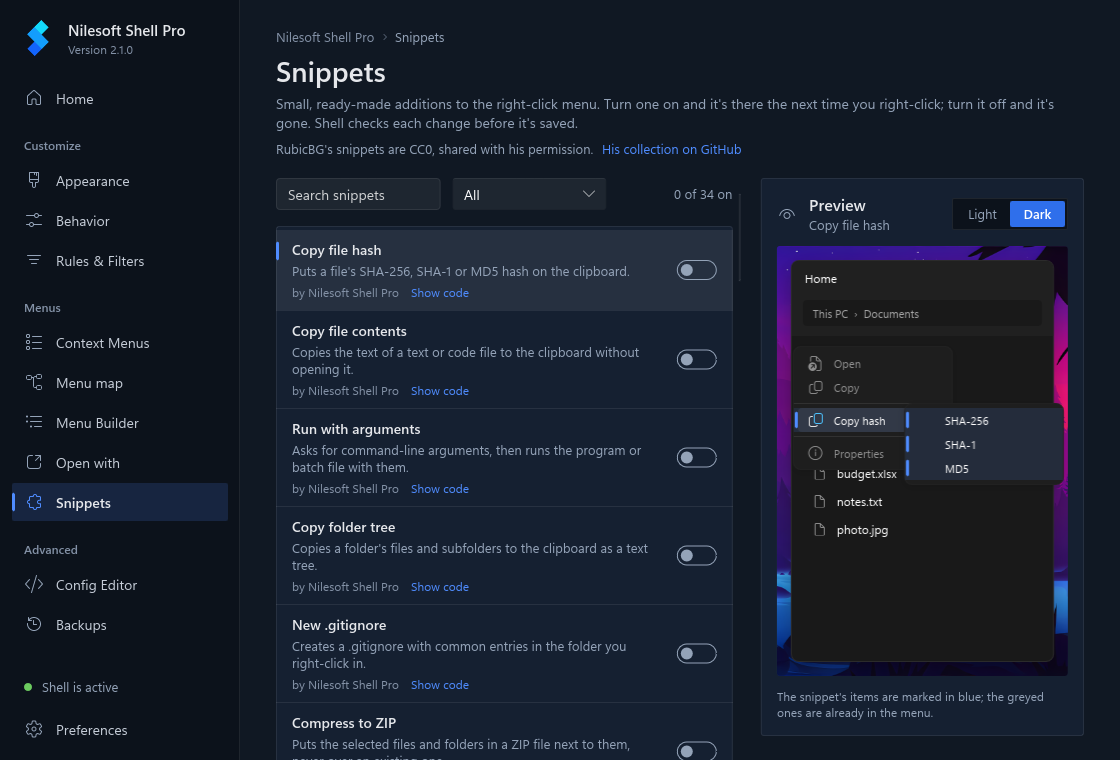Click the Appearance paintbrush icon
The width and height of the screenshot is (1120, 760).
tap(34, 180)
